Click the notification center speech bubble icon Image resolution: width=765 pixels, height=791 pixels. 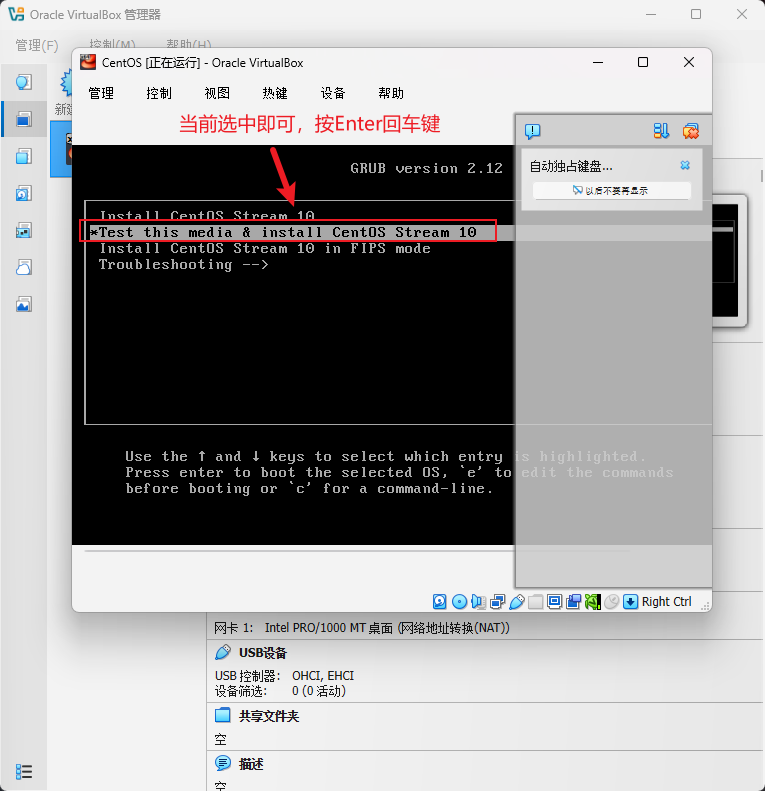click(x=532, y=131)
